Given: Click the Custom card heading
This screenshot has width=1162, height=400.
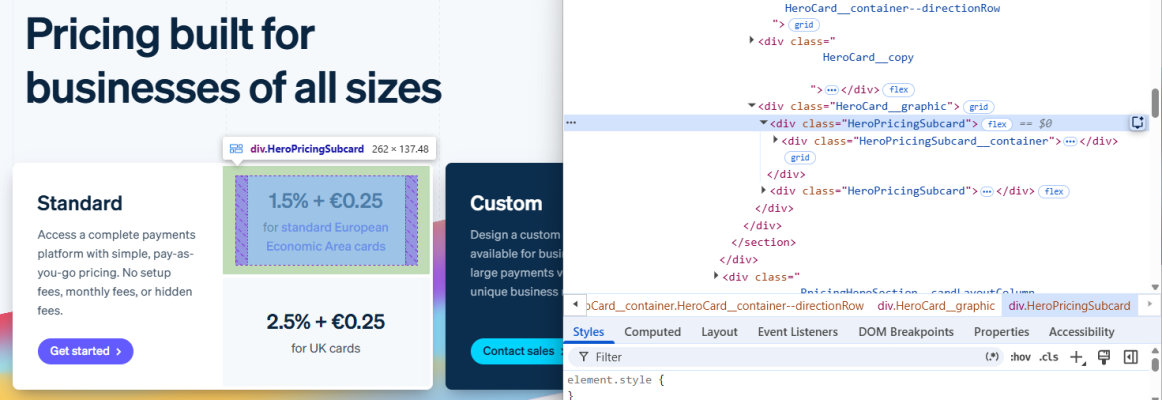Looking at the screenshot, I should point(506,203).
